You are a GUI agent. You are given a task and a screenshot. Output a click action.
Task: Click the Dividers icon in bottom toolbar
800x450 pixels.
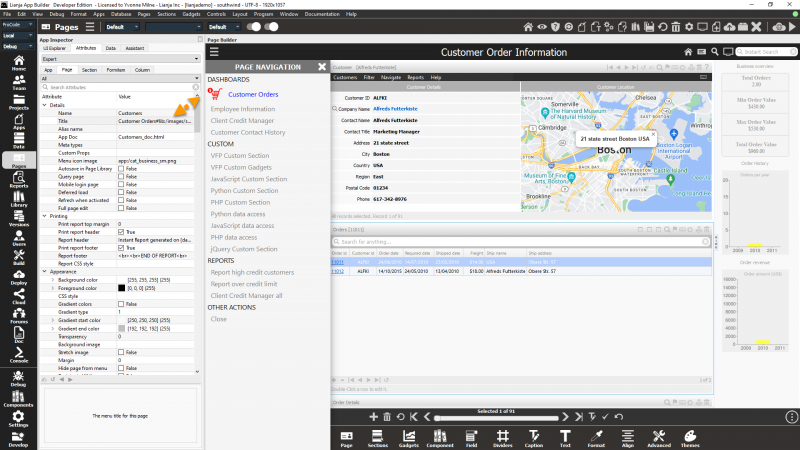point(502,436)
